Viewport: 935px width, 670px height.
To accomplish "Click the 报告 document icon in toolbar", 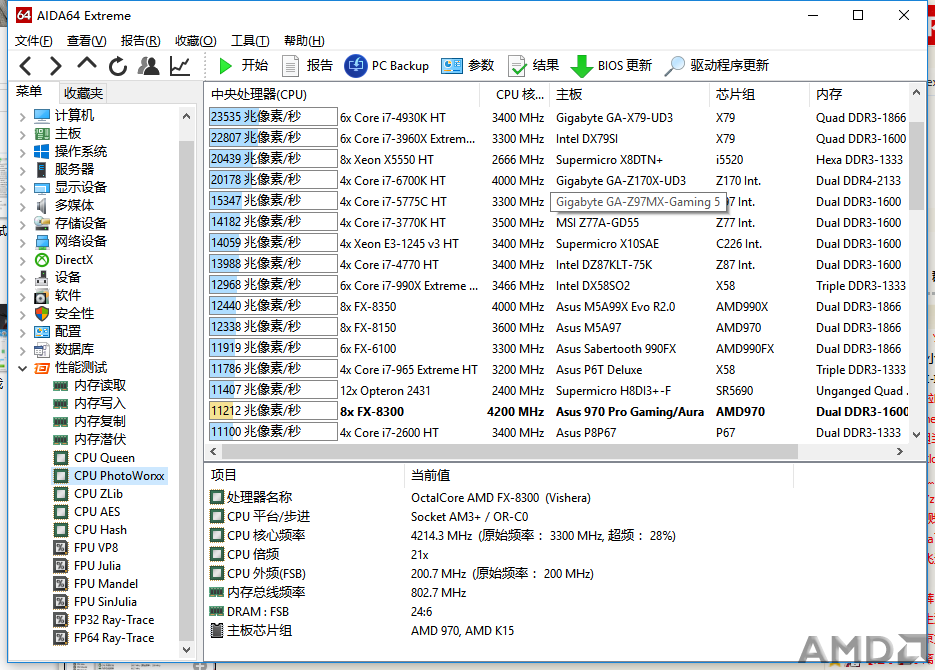I will 290,66.
